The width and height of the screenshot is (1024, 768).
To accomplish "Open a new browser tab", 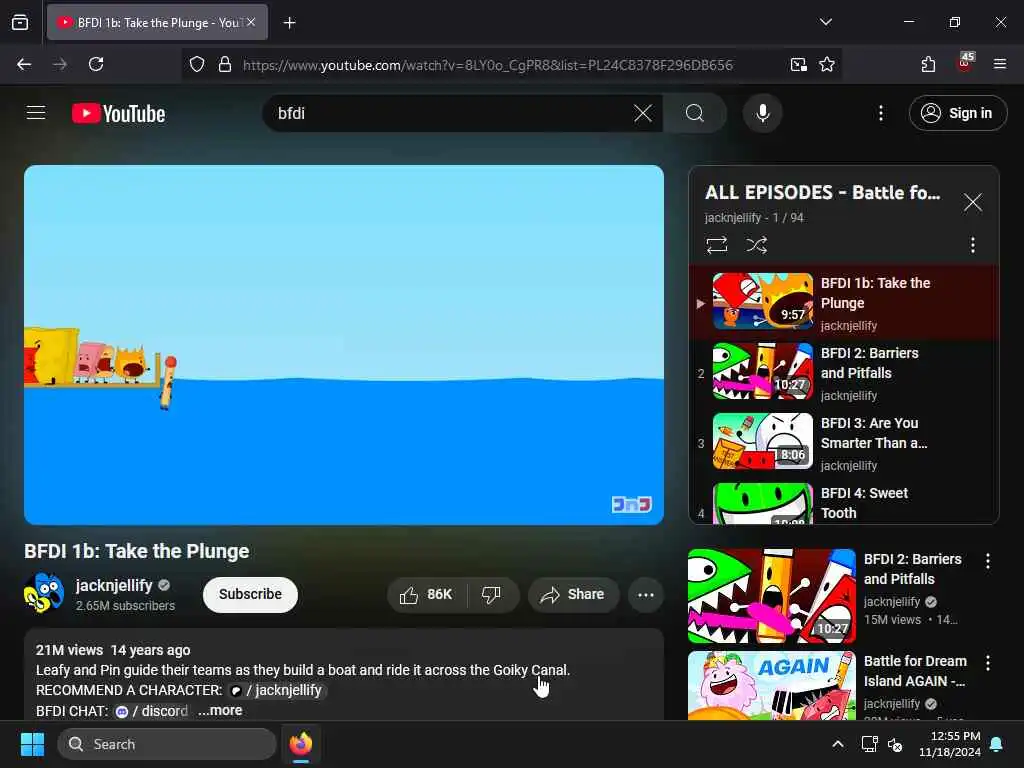I will 289,23.
